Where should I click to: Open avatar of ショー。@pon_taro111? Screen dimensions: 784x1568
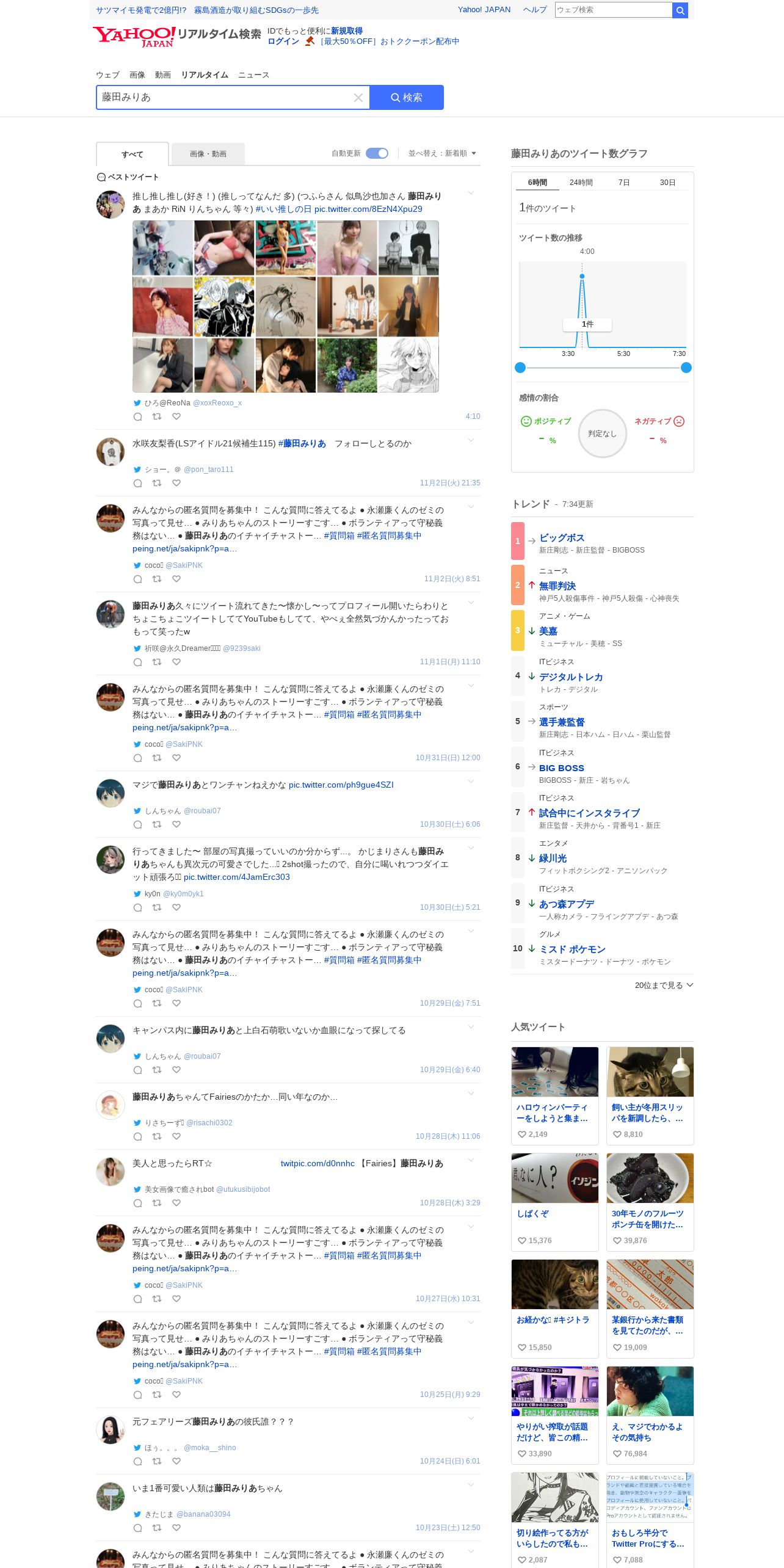click(111, 452)
